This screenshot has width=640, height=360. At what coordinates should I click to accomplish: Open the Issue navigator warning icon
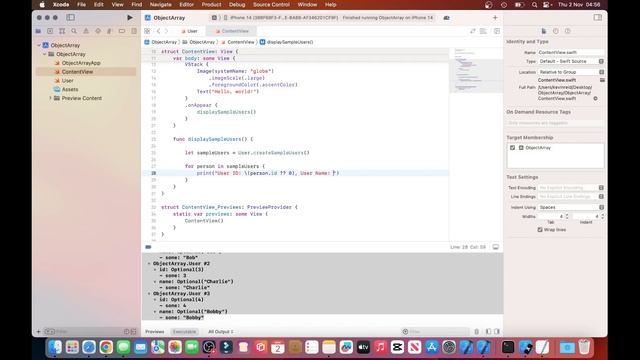[86, 31]
